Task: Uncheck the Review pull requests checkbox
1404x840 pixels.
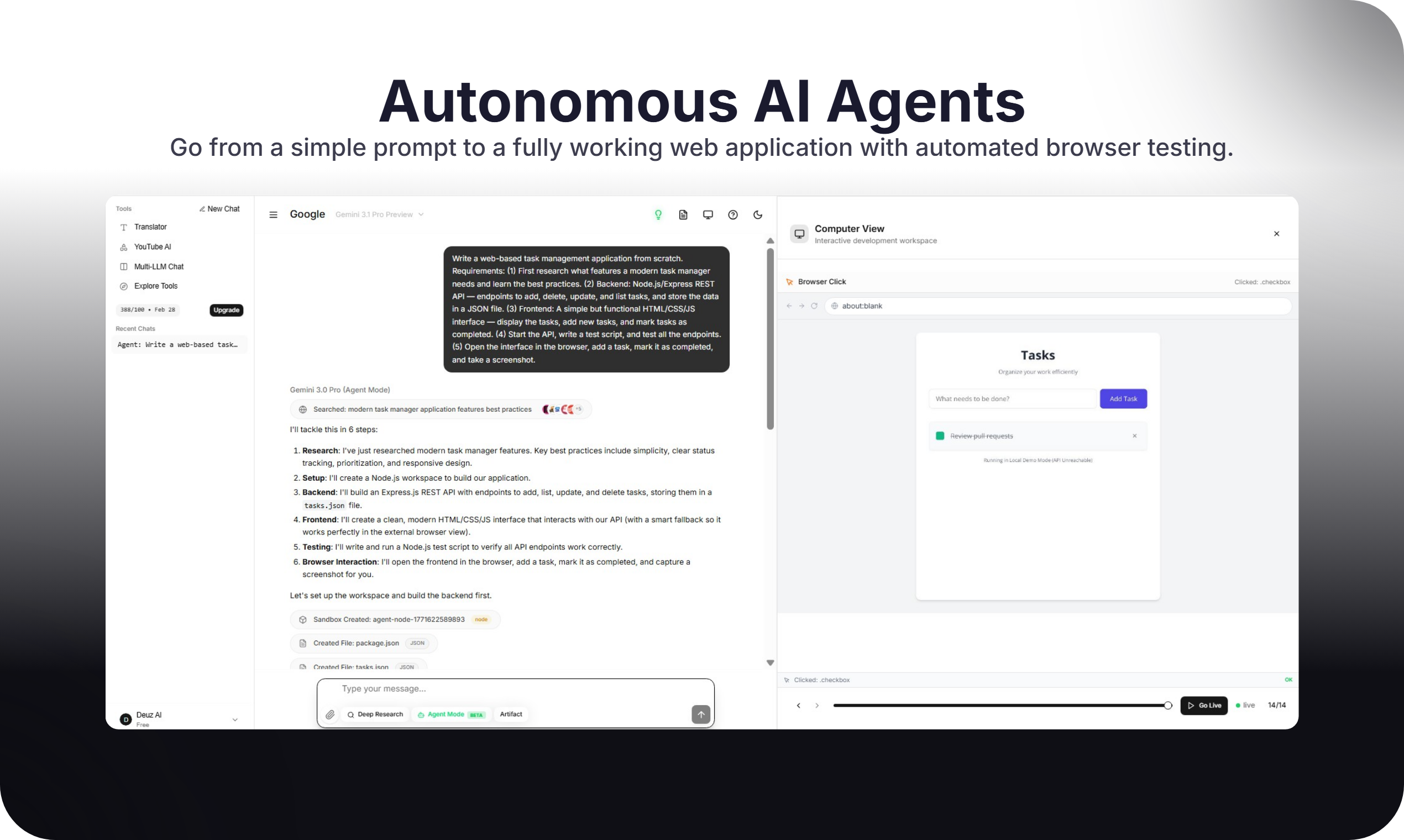Action: (940, 436)
